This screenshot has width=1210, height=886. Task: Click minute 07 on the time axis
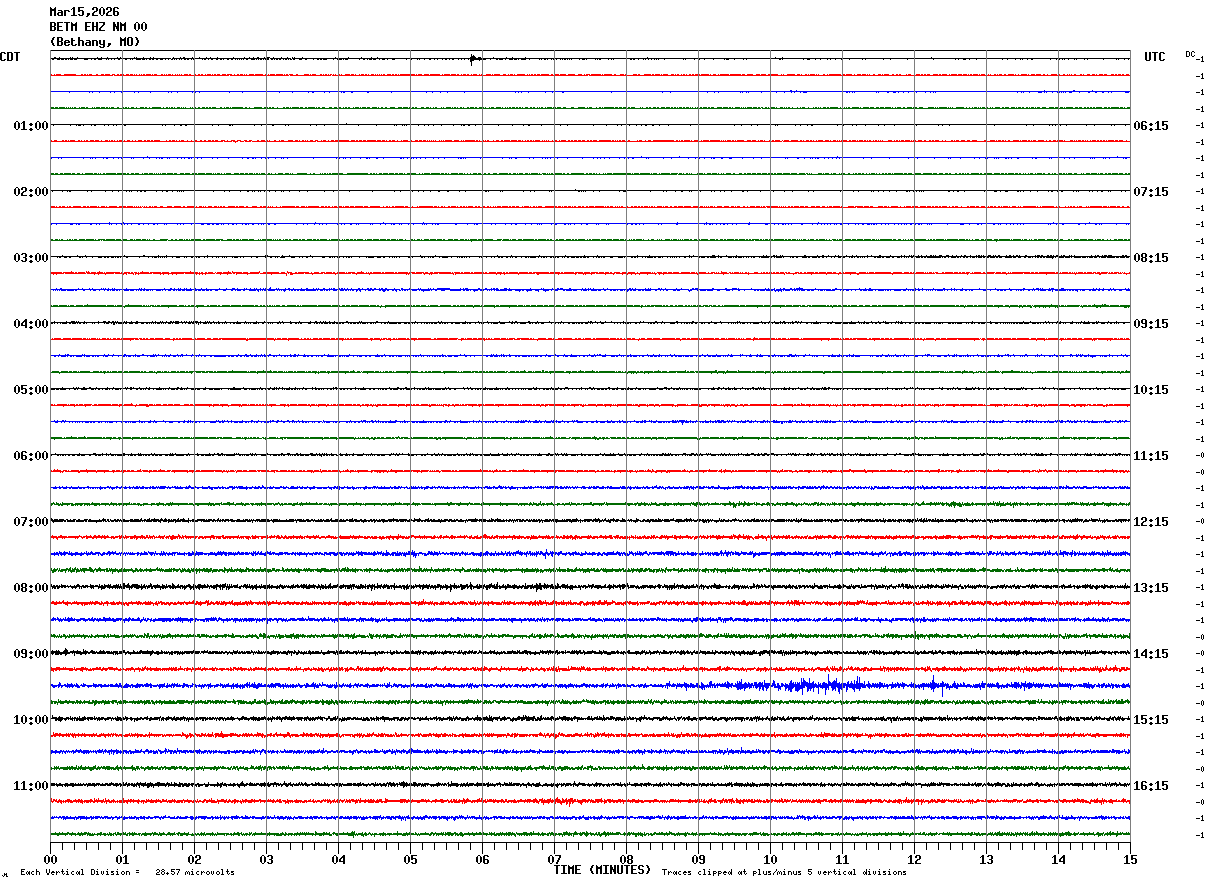tap(554, 859)
